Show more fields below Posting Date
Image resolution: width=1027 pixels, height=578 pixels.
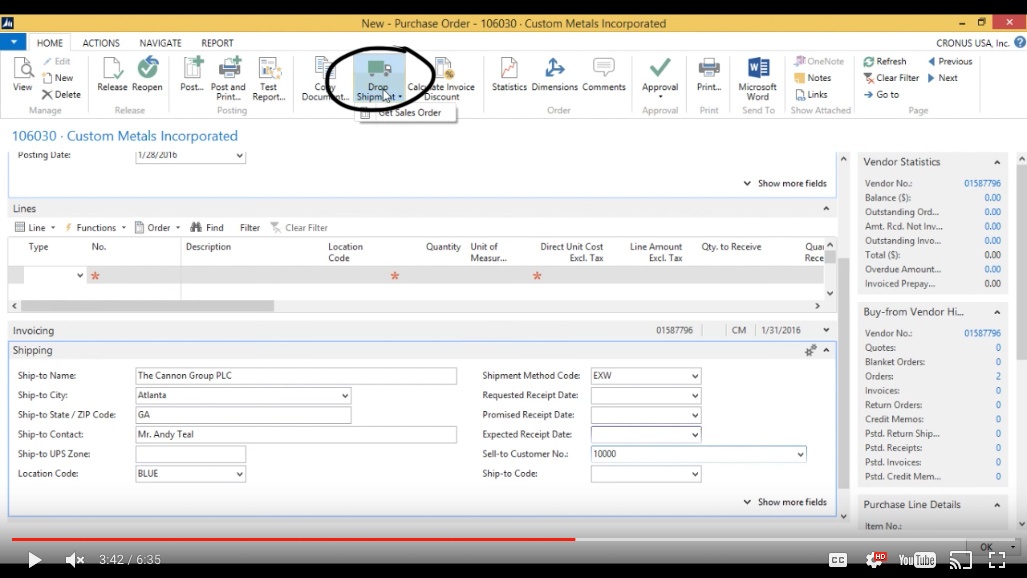click(x=785, y=183)
